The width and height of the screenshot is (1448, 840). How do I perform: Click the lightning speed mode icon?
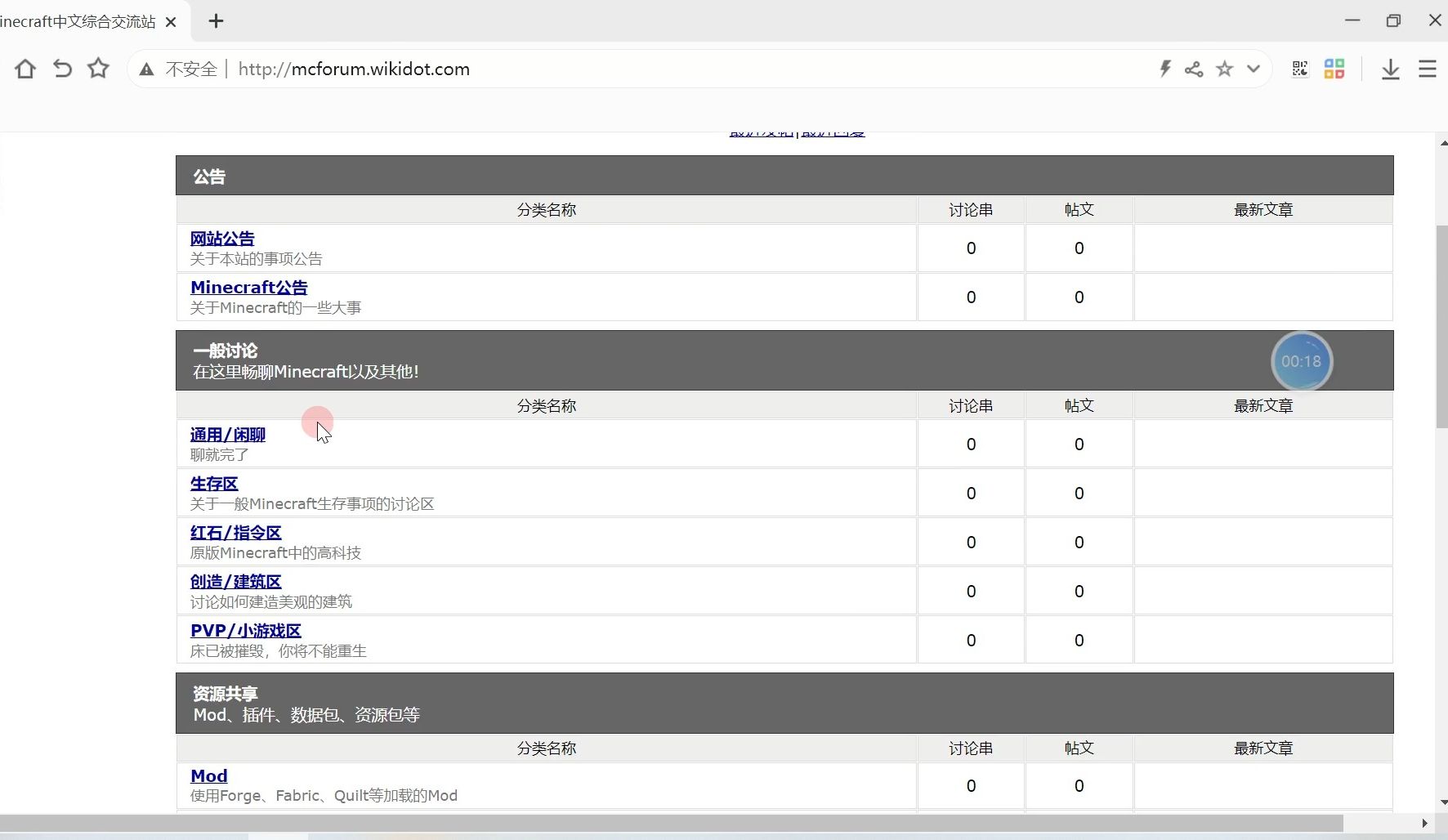point(1165,69)
